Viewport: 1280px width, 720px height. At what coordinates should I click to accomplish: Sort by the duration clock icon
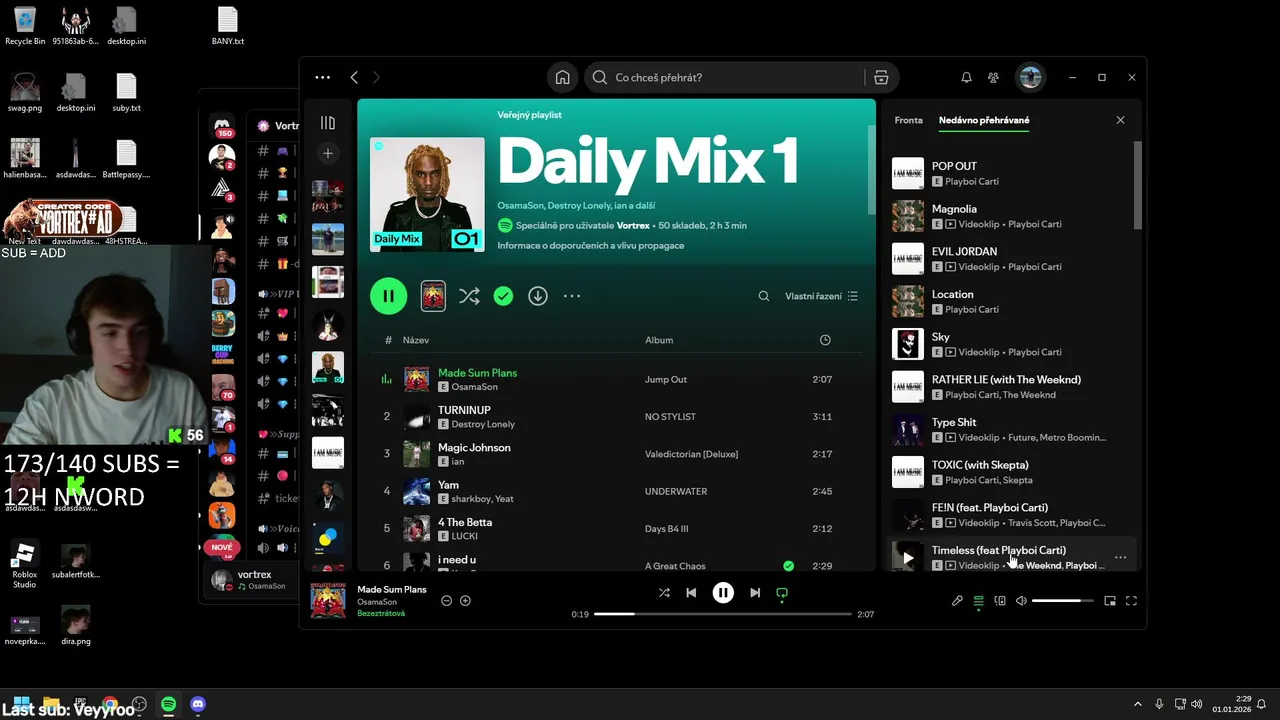pyautogui.click(x=825, y=340)
